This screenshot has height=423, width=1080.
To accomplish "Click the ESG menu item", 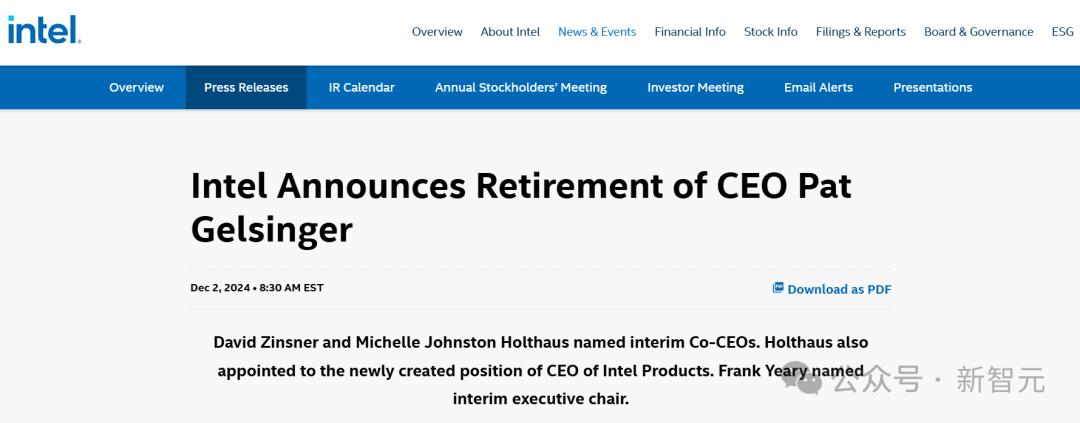I will [1062, 32].
